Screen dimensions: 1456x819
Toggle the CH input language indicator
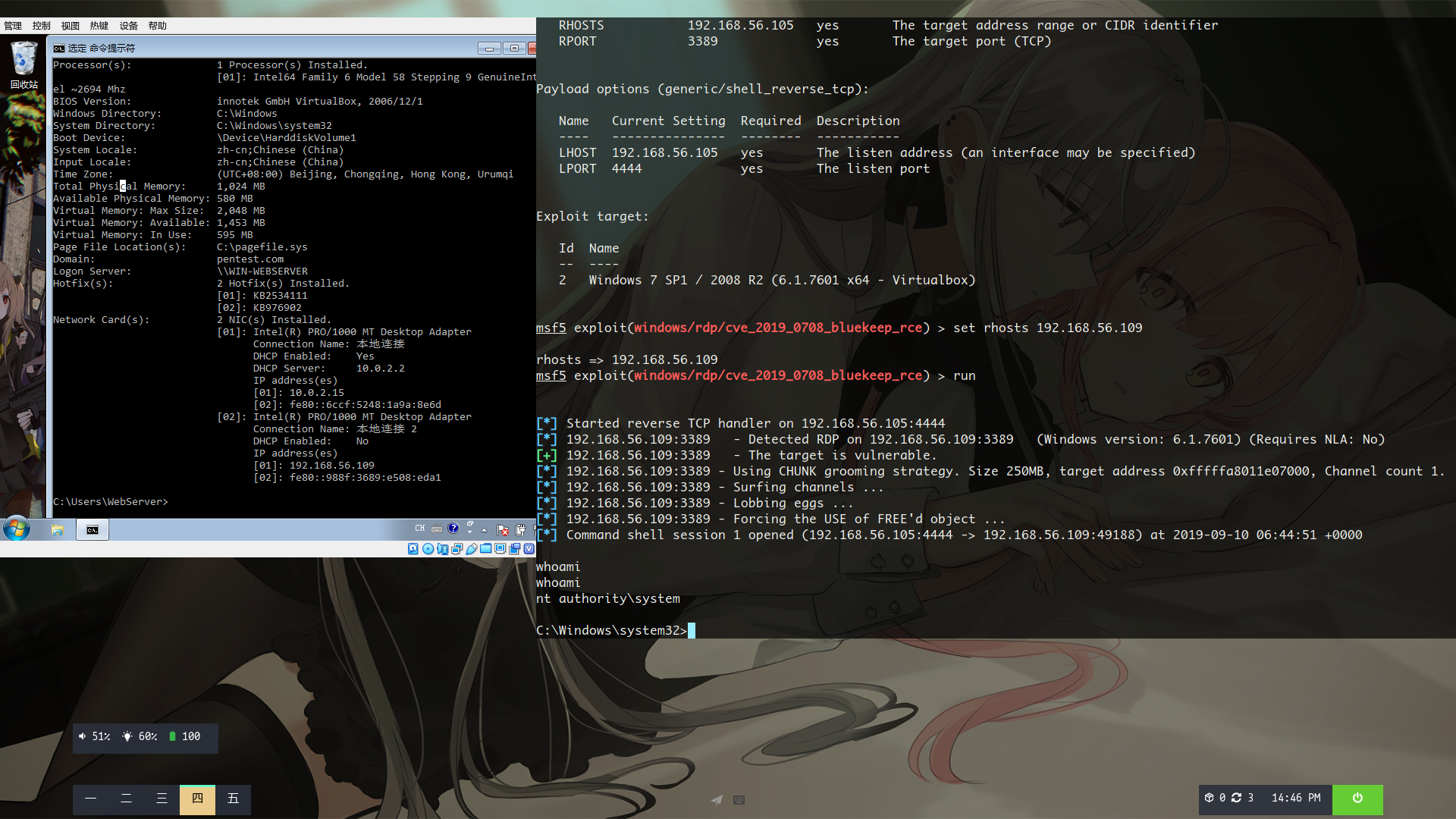tap(420, 529)
